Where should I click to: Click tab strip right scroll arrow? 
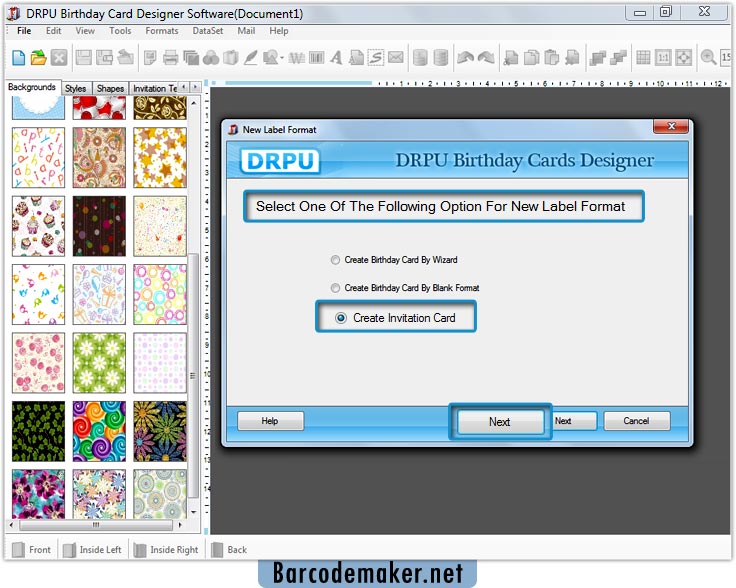pos(195,87)
